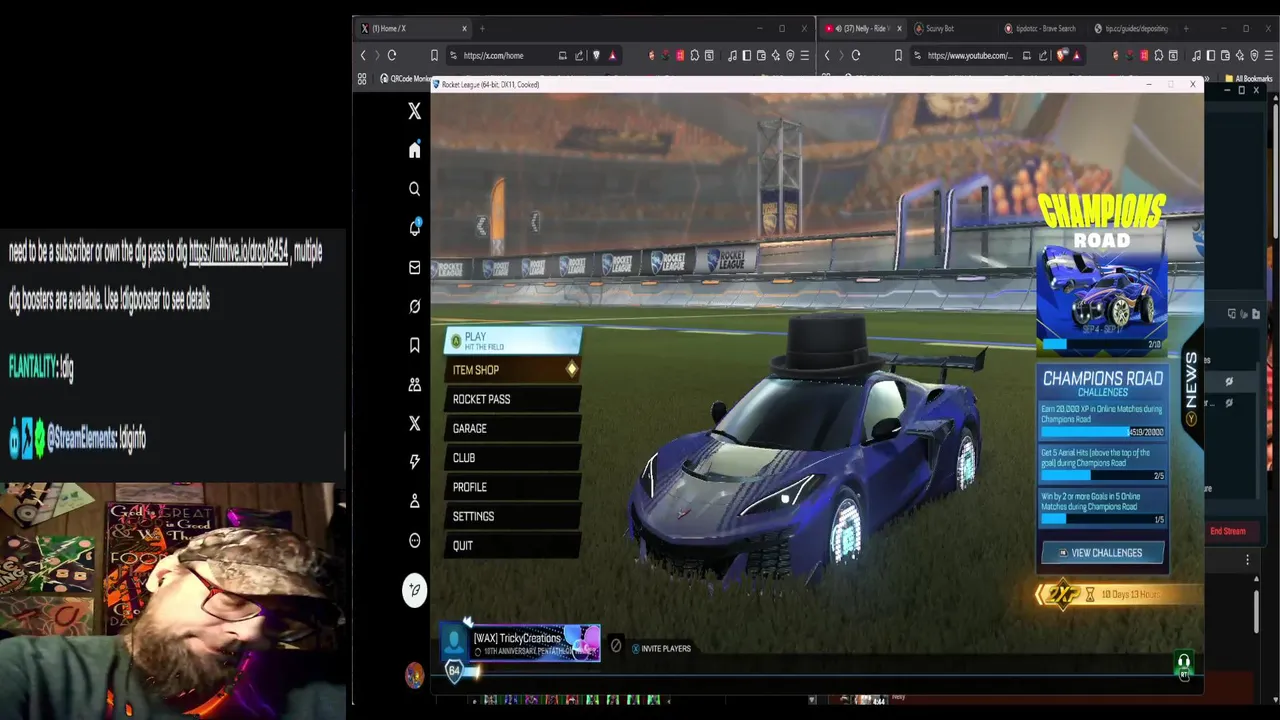Open site settings icon in x.com address bar

tap(453, 55)
